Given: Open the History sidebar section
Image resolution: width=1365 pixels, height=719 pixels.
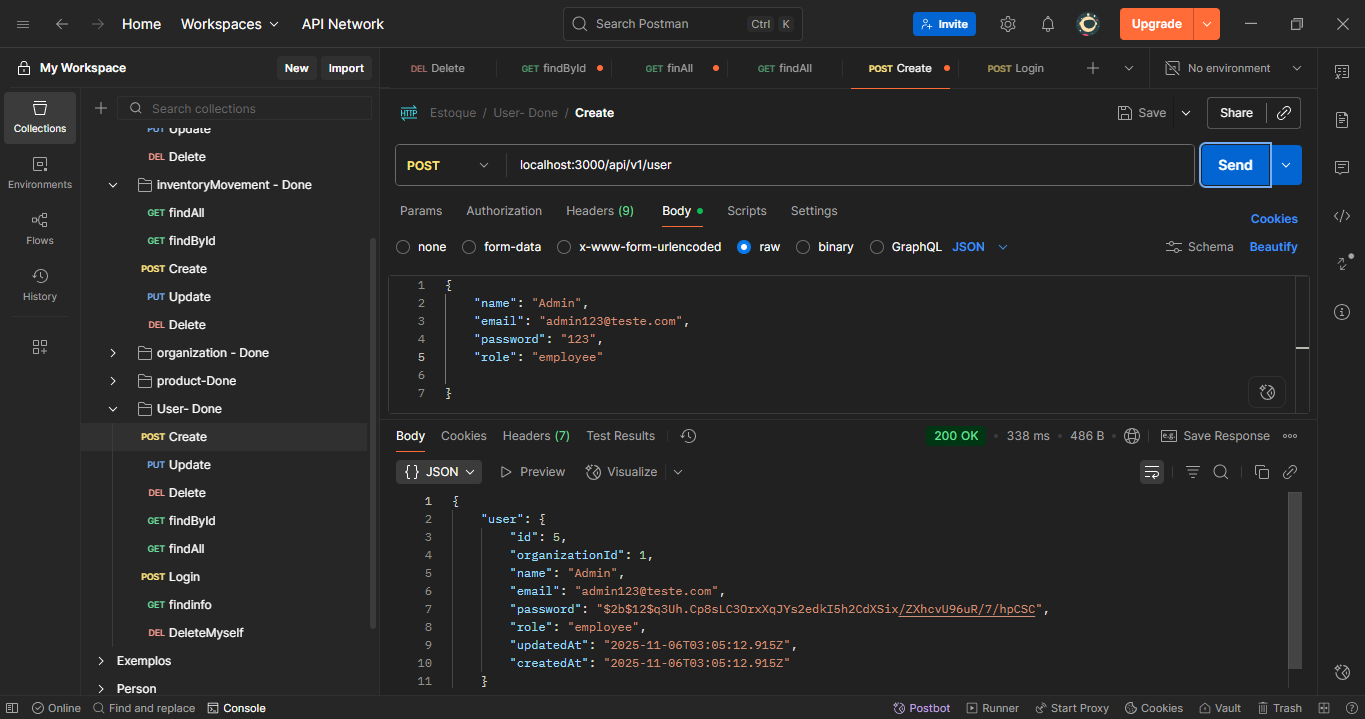Looking at the screenshot, I should coord(40,284).
